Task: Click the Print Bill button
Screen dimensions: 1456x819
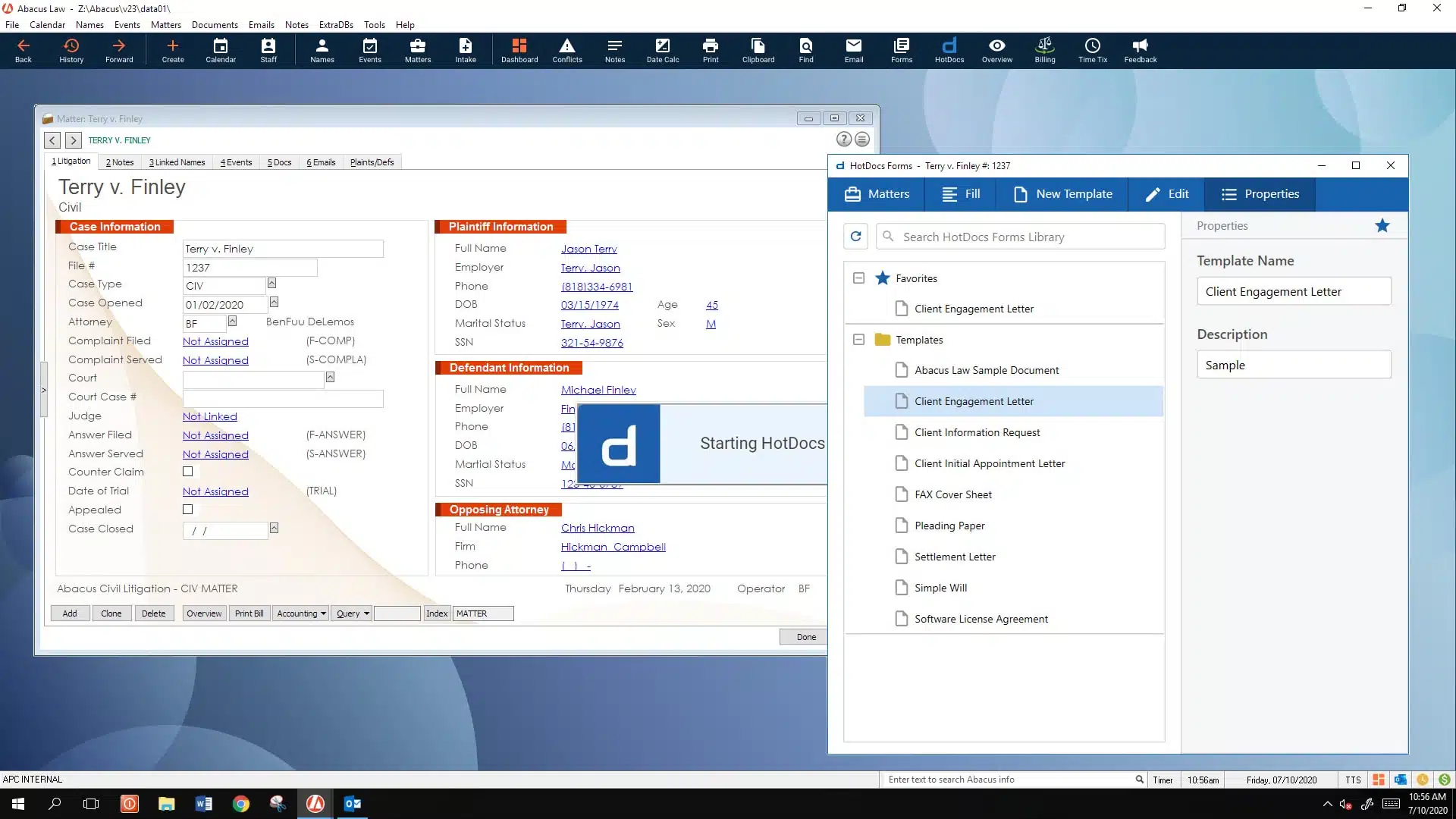Action: pos(249,613)
